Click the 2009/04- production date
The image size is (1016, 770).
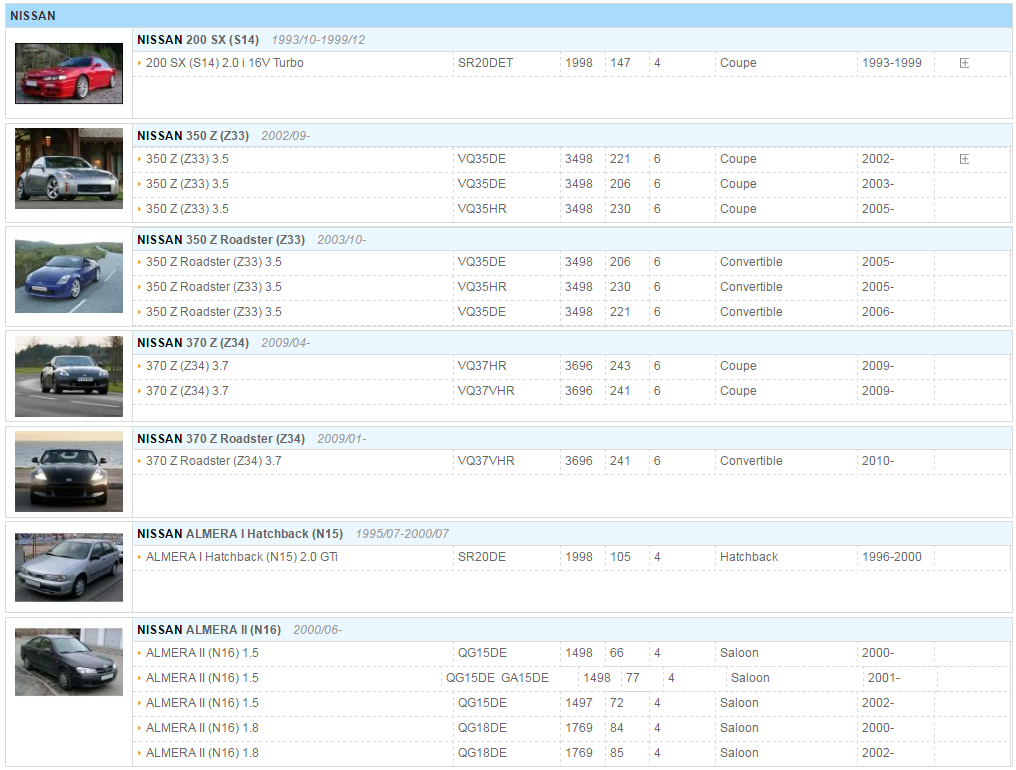(x=286, y=344)
